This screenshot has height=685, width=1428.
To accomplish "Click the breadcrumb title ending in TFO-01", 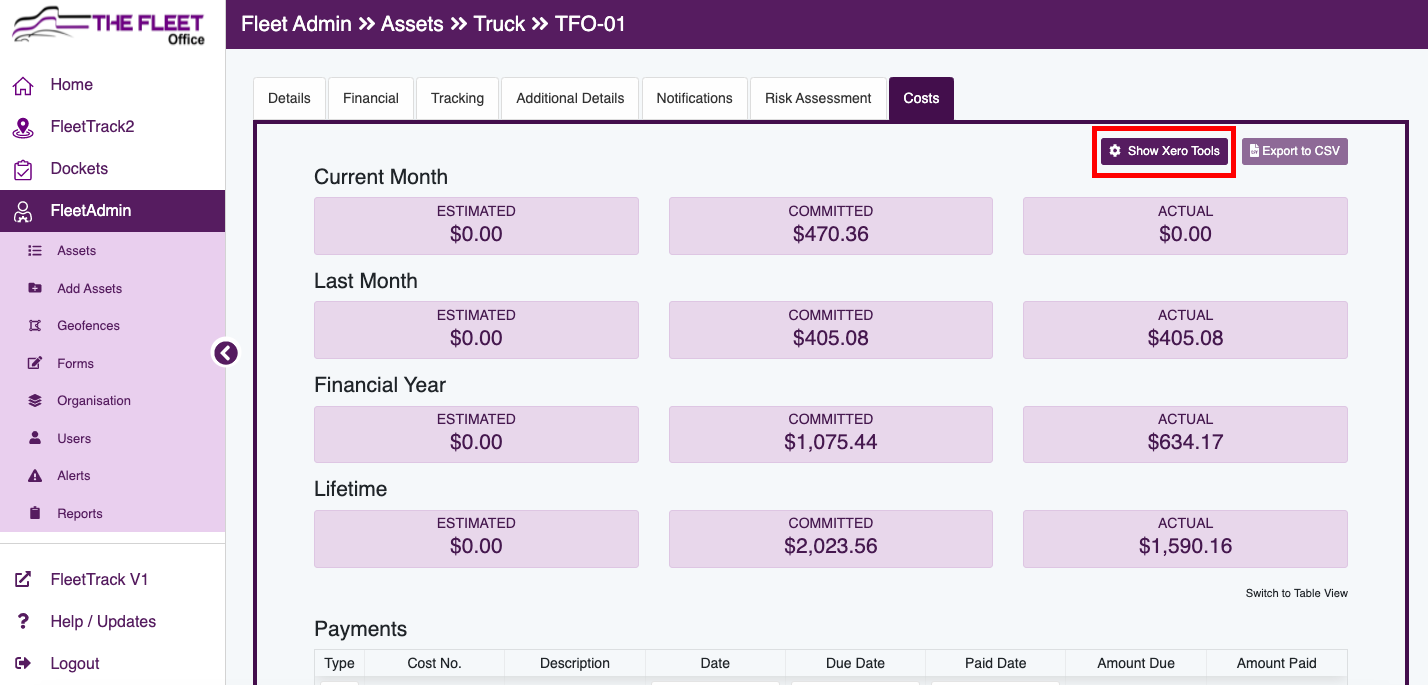I will point(434,24).
